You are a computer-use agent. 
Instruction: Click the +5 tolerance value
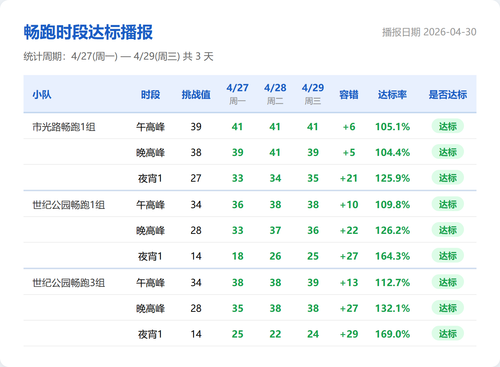pos(349,152)
